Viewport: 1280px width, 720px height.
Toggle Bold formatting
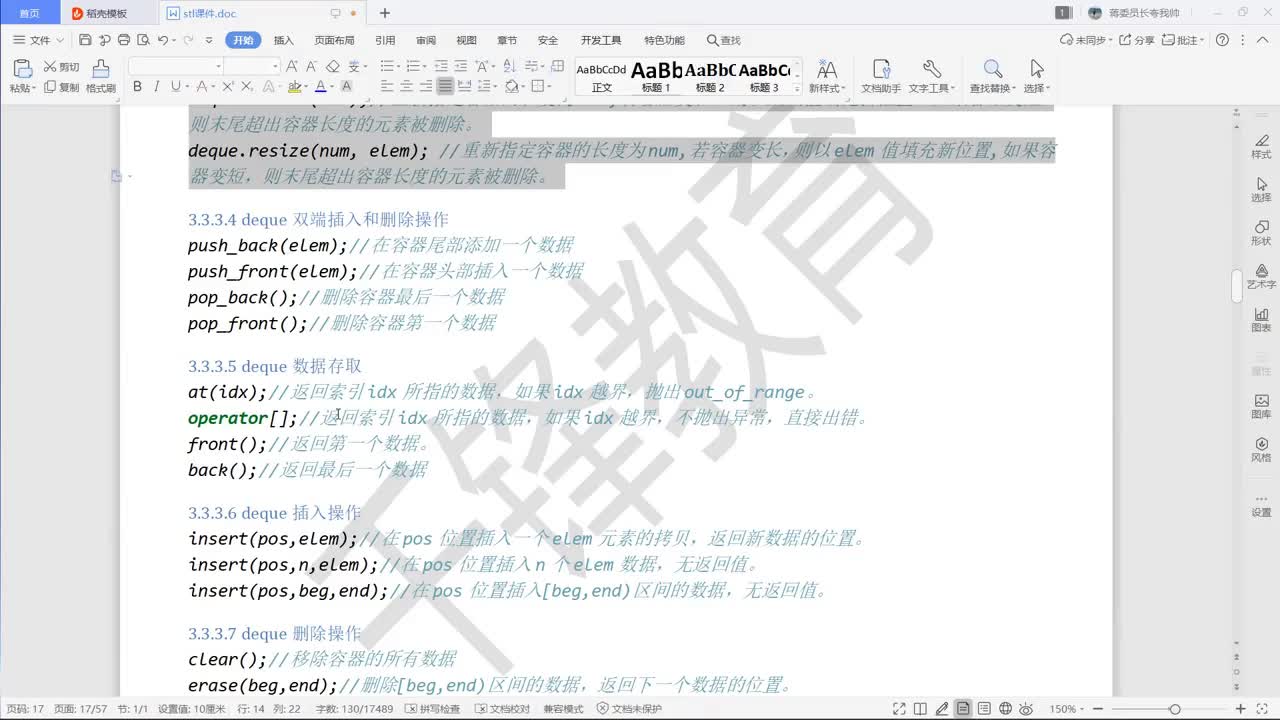coord(138,87)
